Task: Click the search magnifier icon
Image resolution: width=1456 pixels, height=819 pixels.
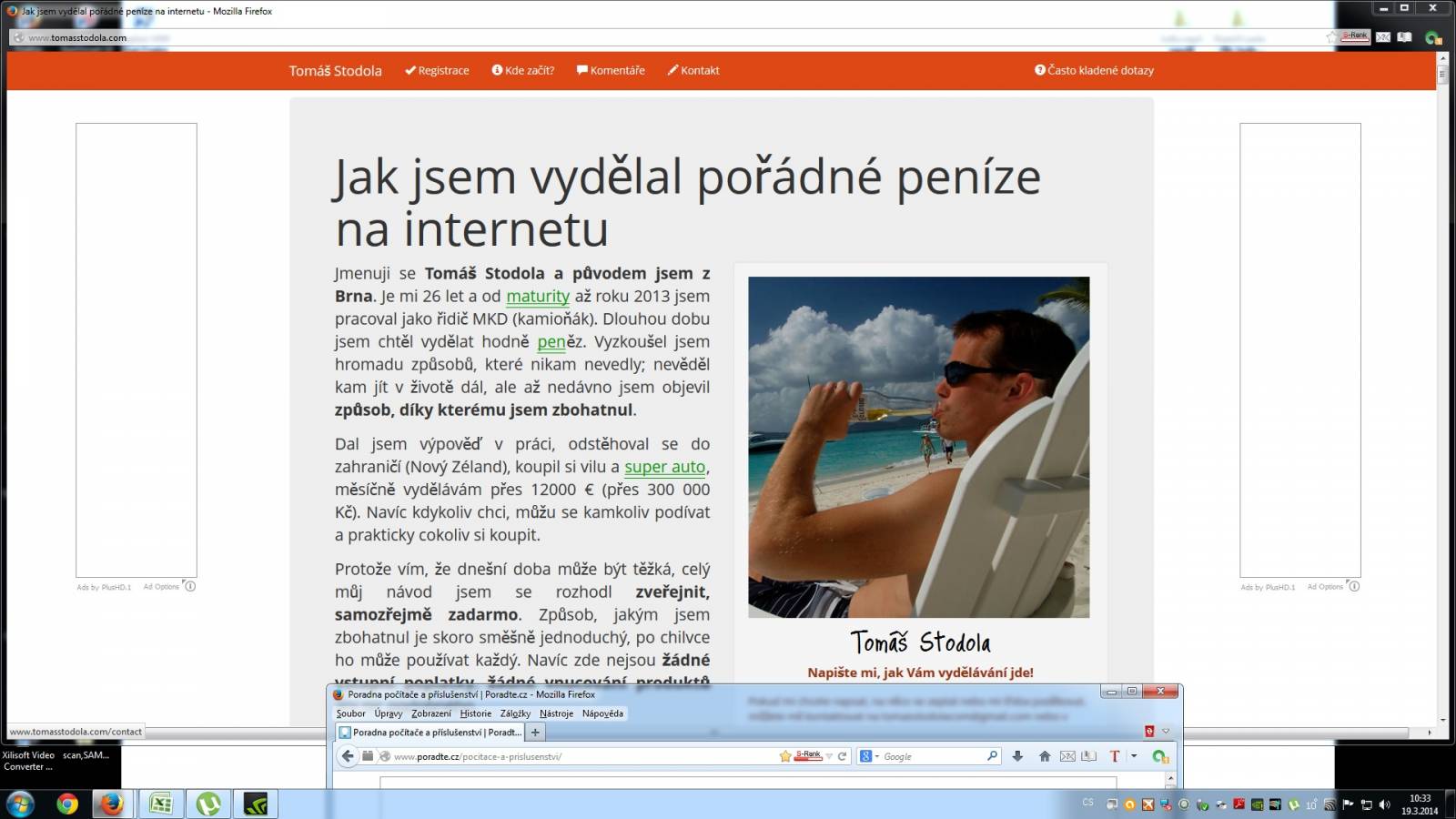Action: coord(992,756)
